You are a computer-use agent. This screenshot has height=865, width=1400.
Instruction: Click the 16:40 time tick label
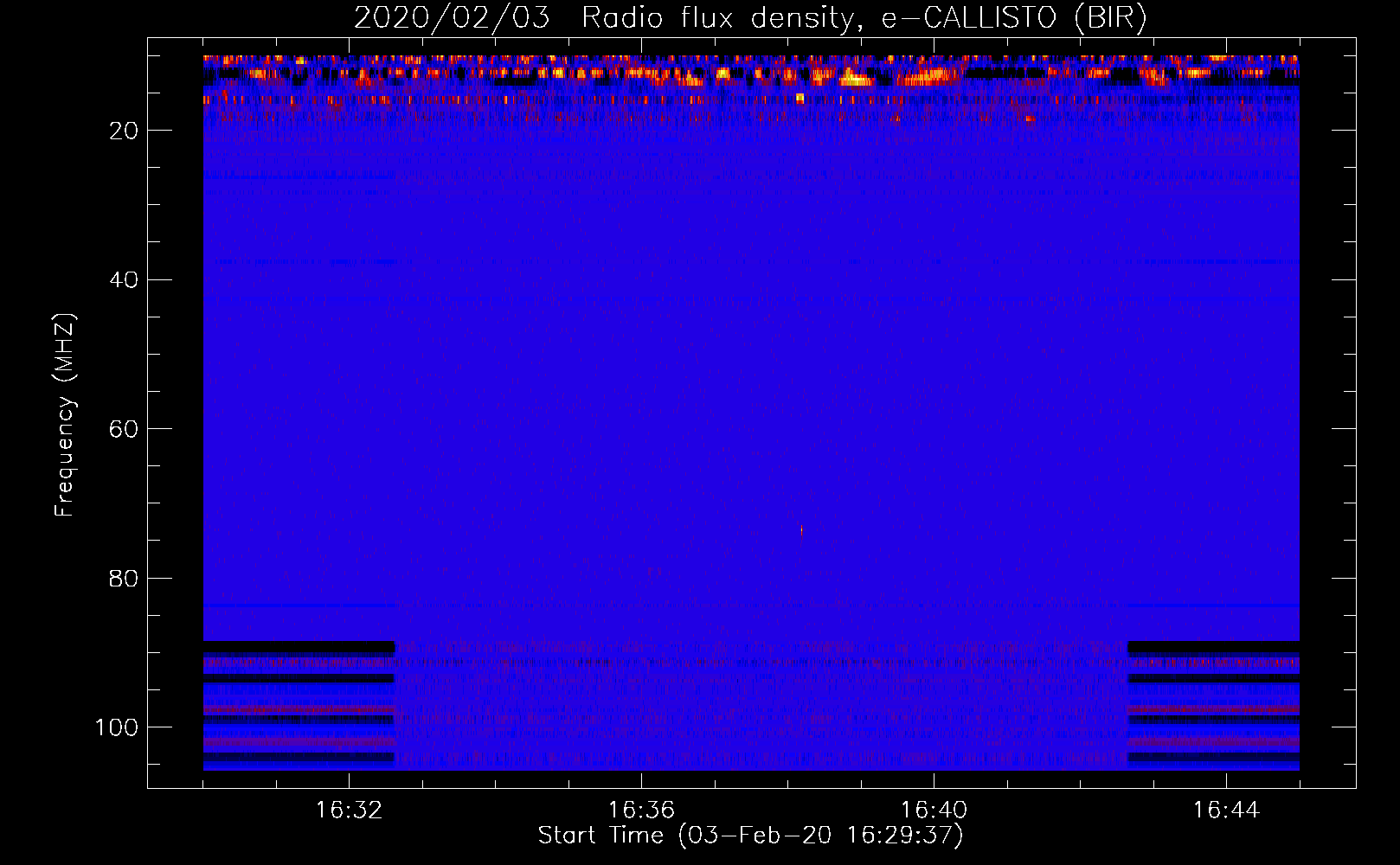(934, 811)
